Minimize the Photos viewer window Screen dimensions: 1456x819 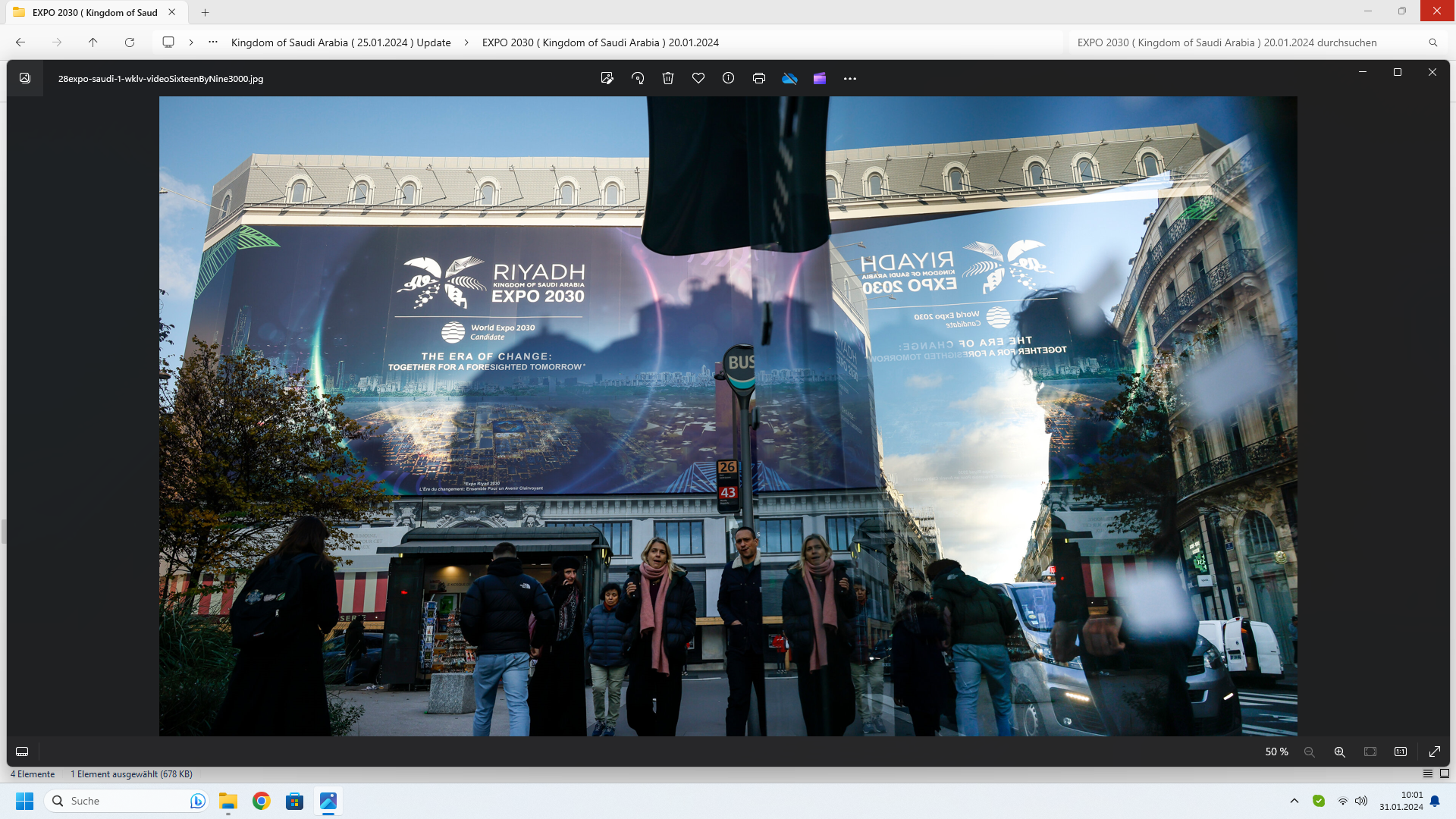1363,72
